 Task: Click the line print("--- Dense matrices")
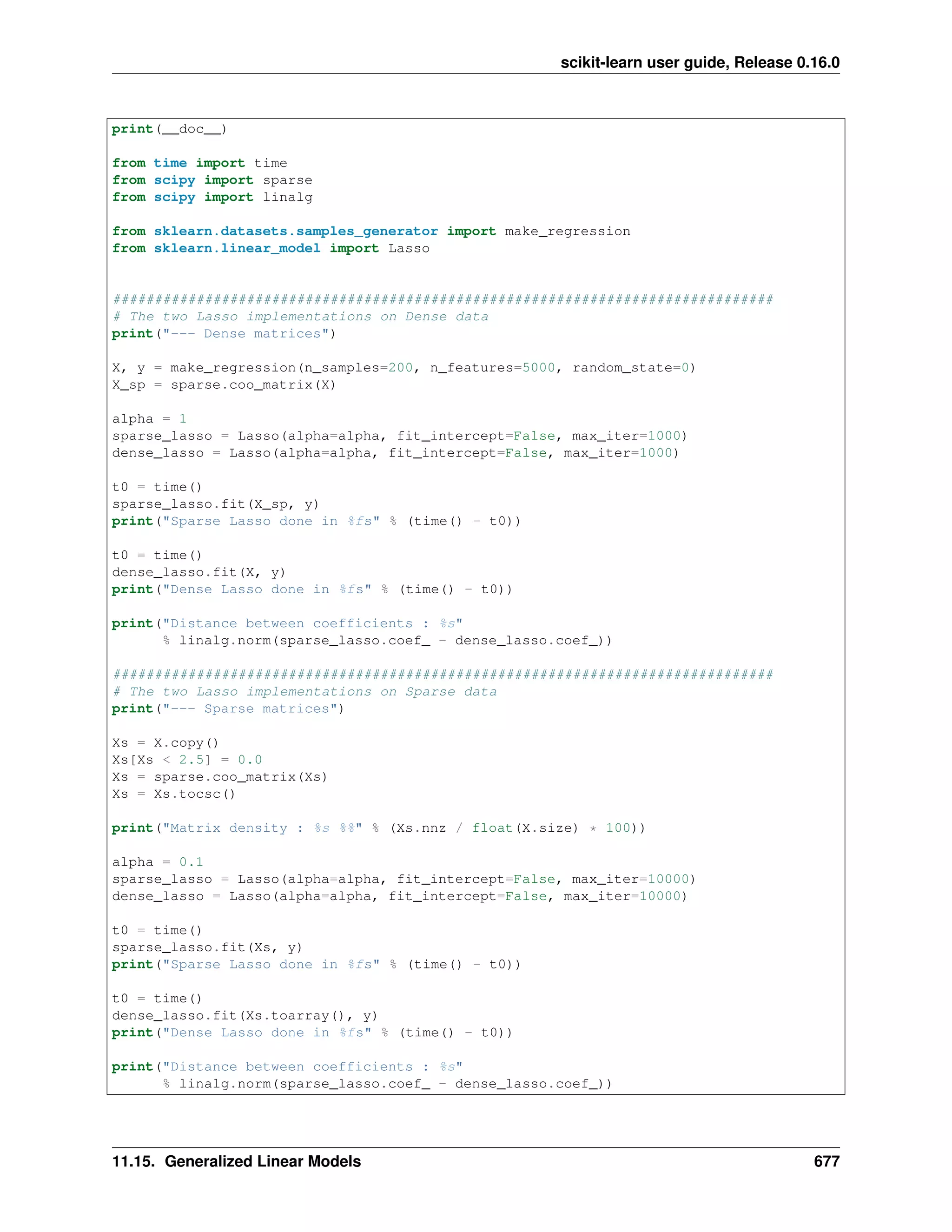tap(224, 333)
